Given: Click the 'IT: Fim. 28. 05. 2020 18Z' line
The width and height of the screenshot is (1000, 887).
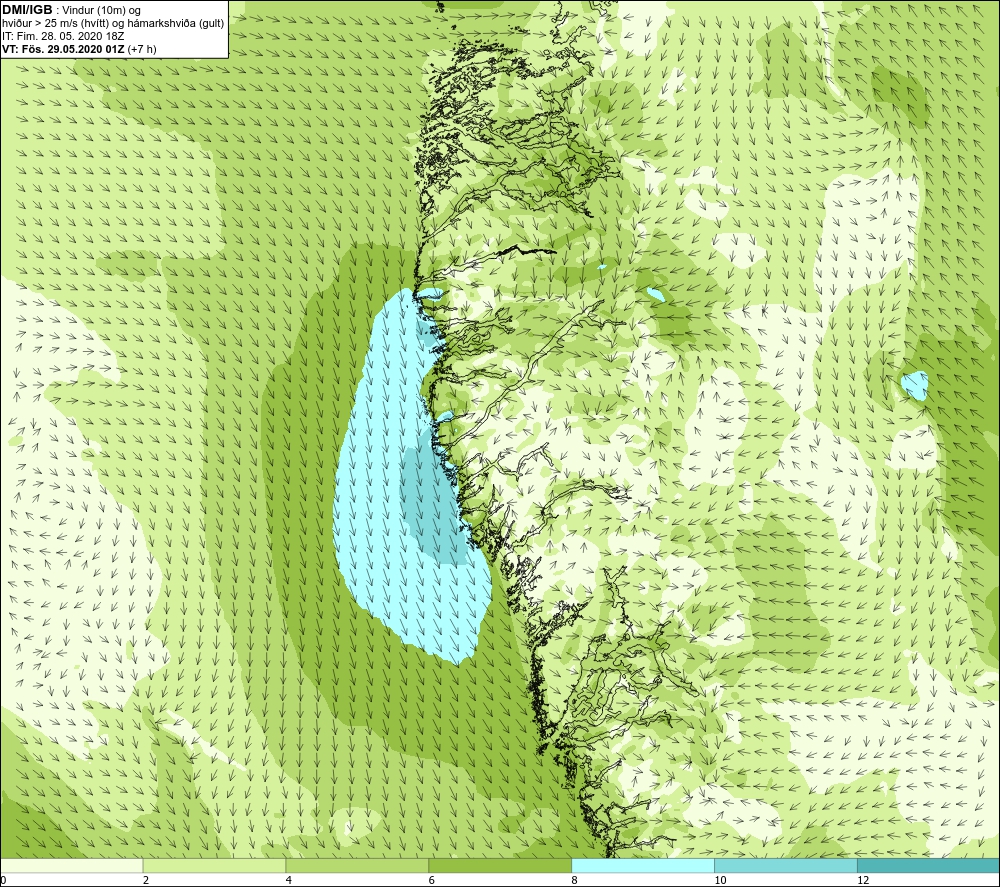Looking at the screenshot, I should [64, 36].
